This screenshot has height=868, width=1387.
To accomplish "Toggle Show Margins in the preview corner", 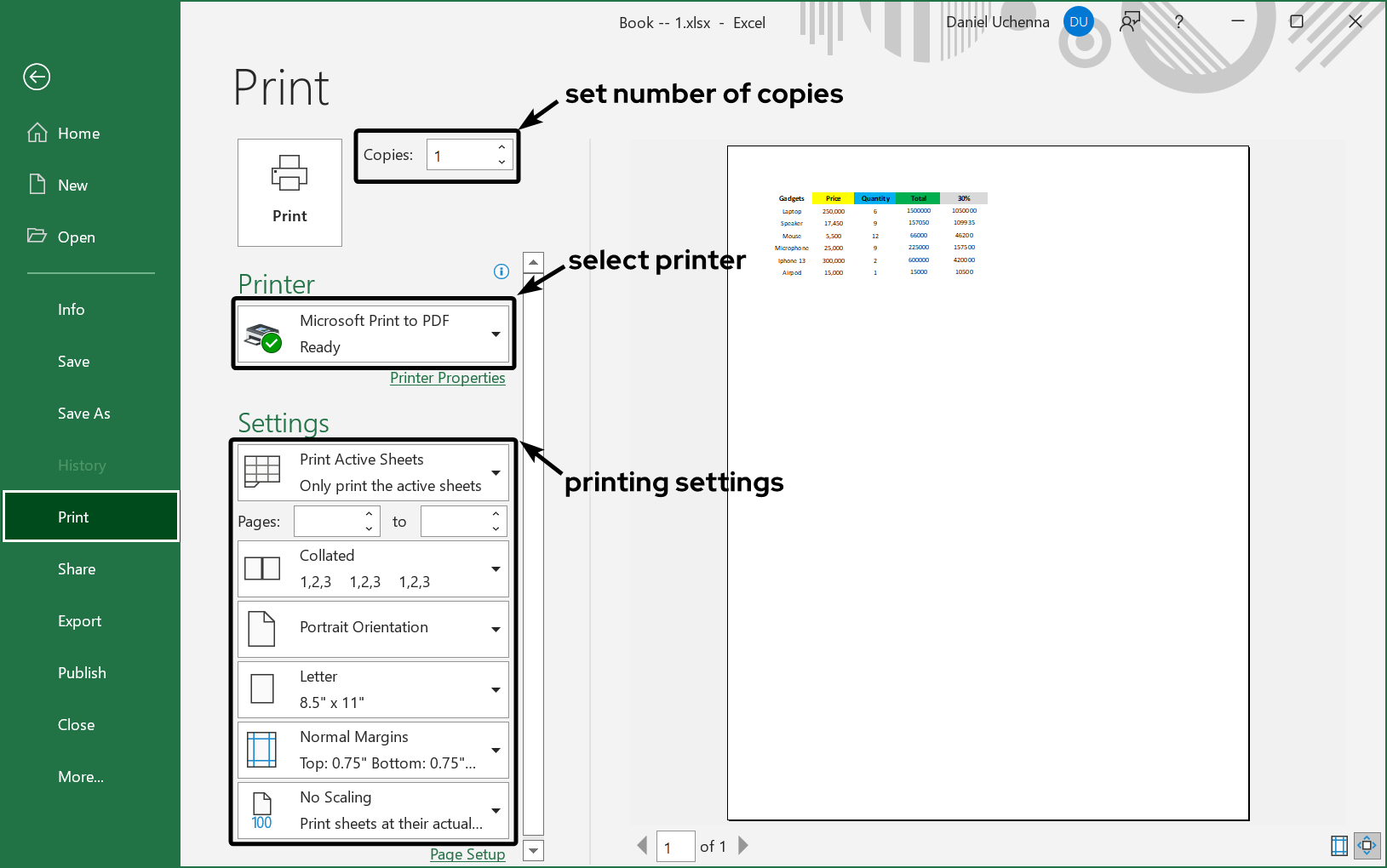I will 1339,845.
